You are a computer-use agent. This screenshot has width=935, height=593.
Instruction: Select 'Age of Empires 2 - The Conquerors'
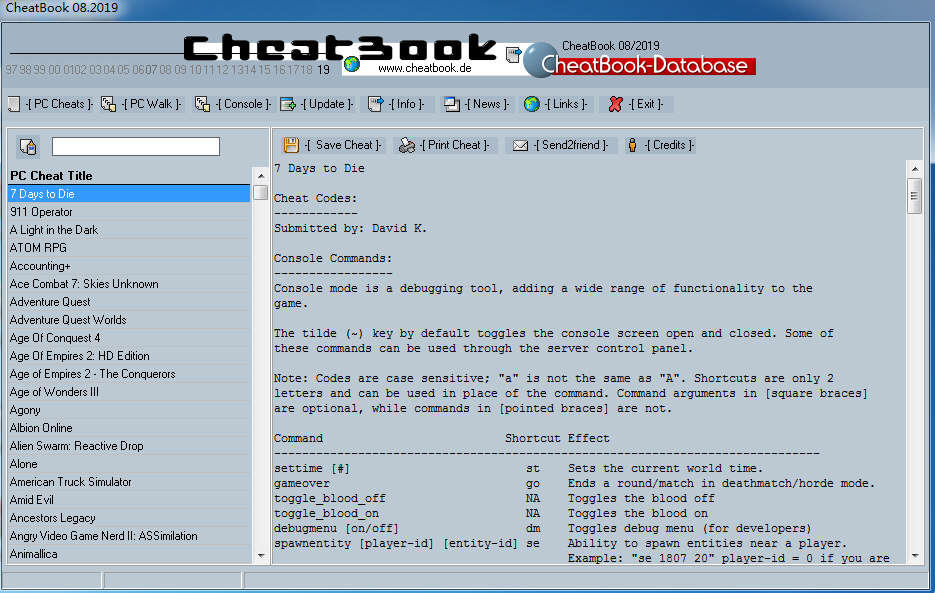129,374
